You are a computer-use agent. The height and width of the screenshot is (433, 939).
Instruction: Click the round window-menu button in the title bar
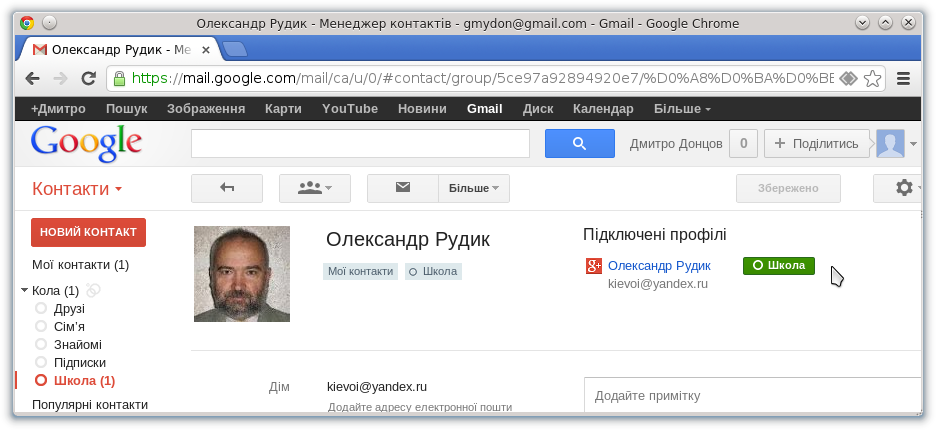pos(49,23)
